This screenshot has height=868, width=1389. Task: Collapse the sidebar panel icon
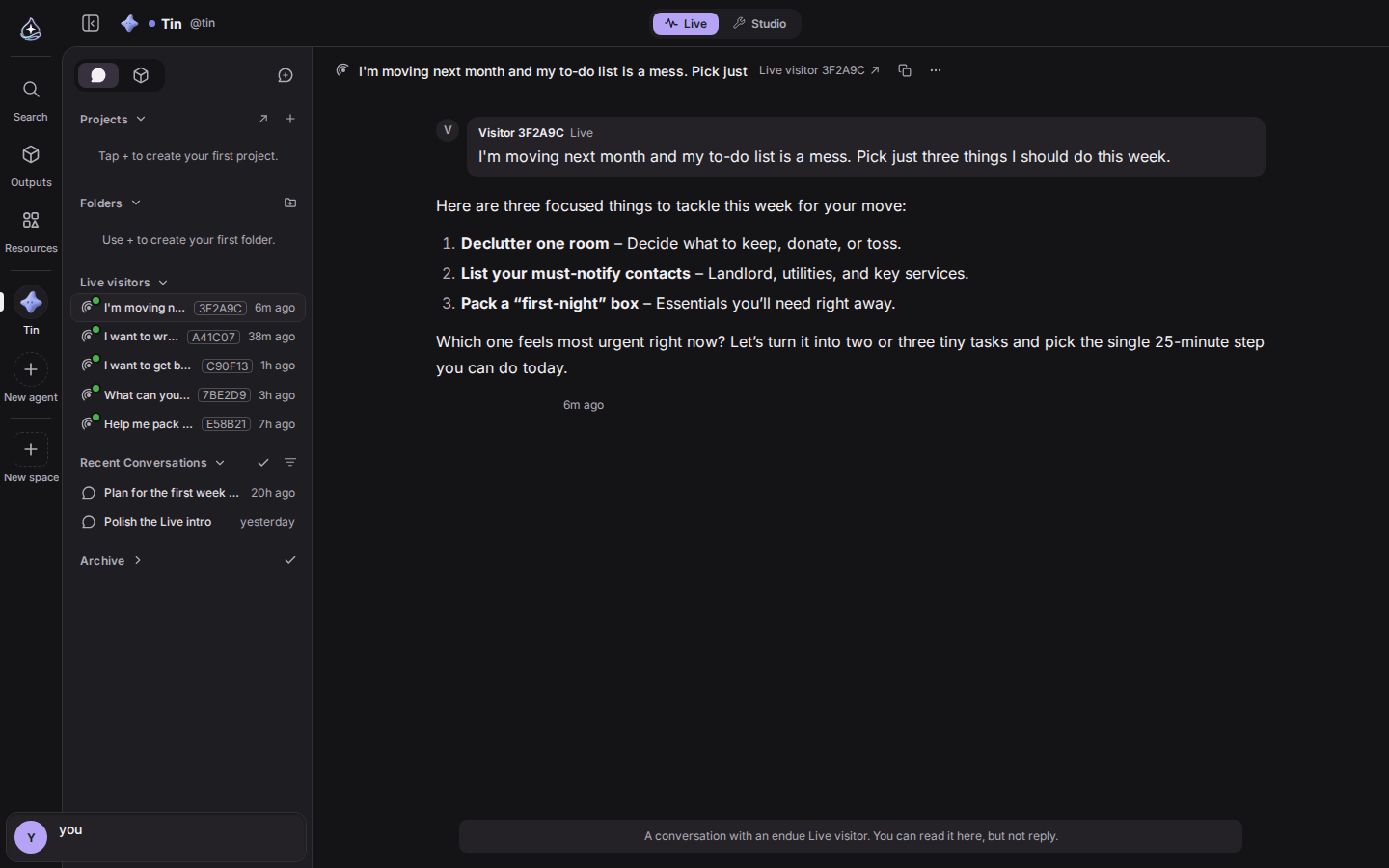(91, 23)
